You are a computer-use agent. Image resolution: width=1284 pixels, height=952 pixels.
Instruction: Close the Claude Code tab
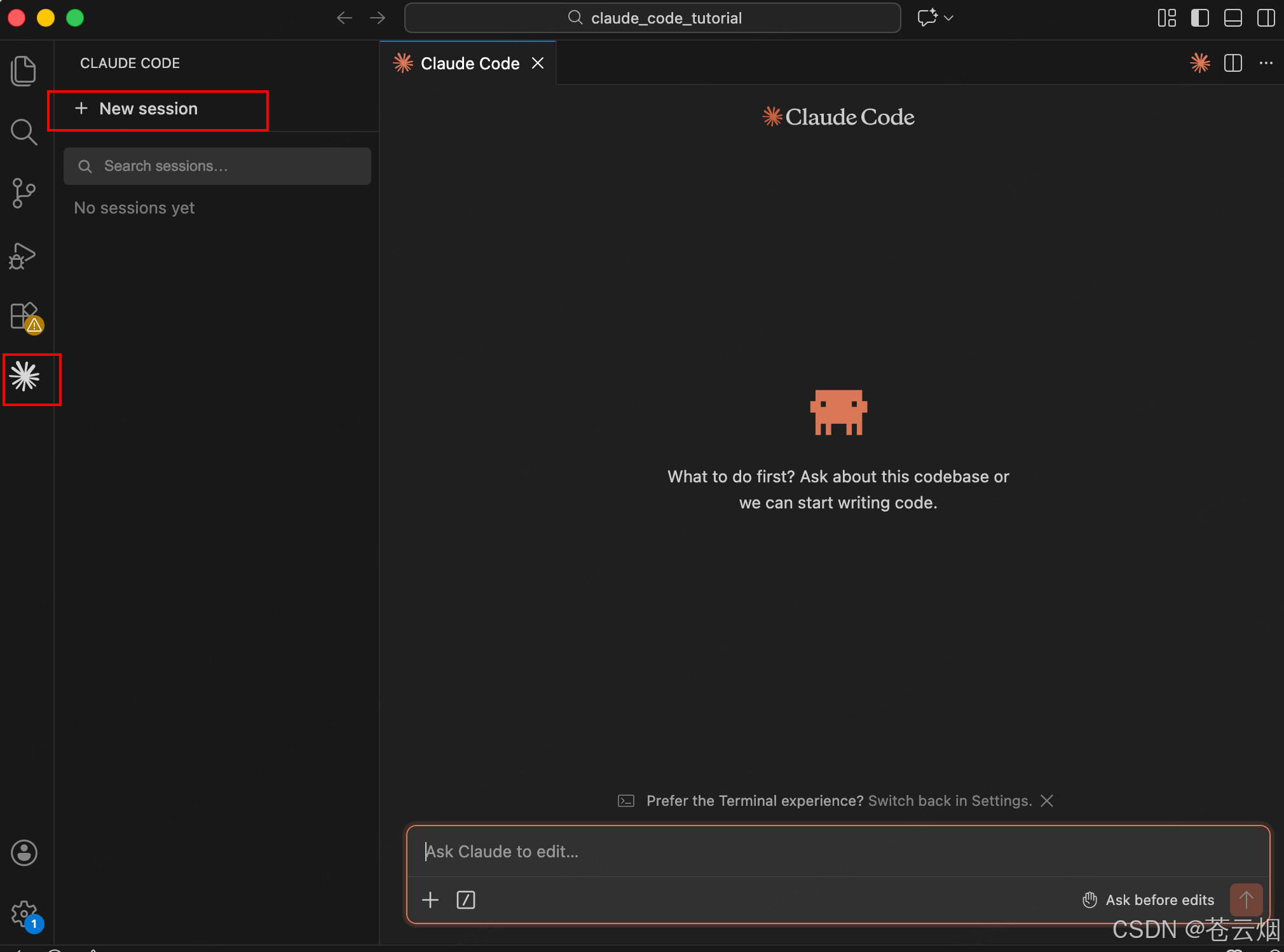point(538,63)
